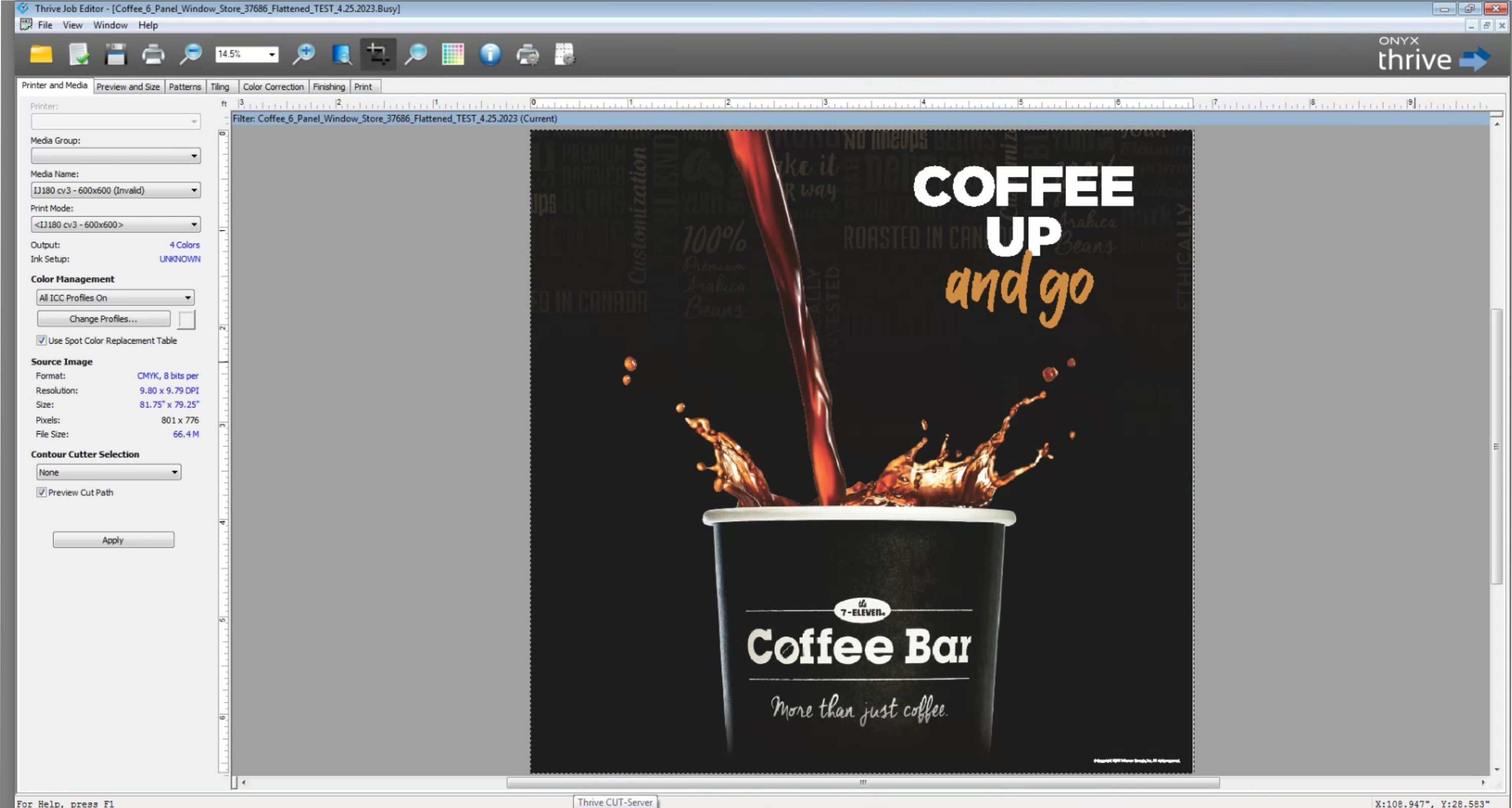Image resolution: width=1512 pixels, height=808 pixels.
Task: Click the horizontal scrollbar thumb under preview
Action: coord(863,783)
